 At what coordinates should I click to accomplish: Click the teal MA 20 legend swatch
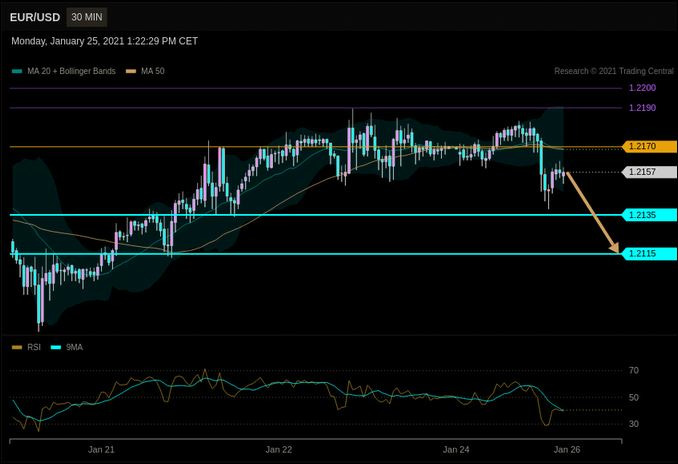tap(17, 71)
